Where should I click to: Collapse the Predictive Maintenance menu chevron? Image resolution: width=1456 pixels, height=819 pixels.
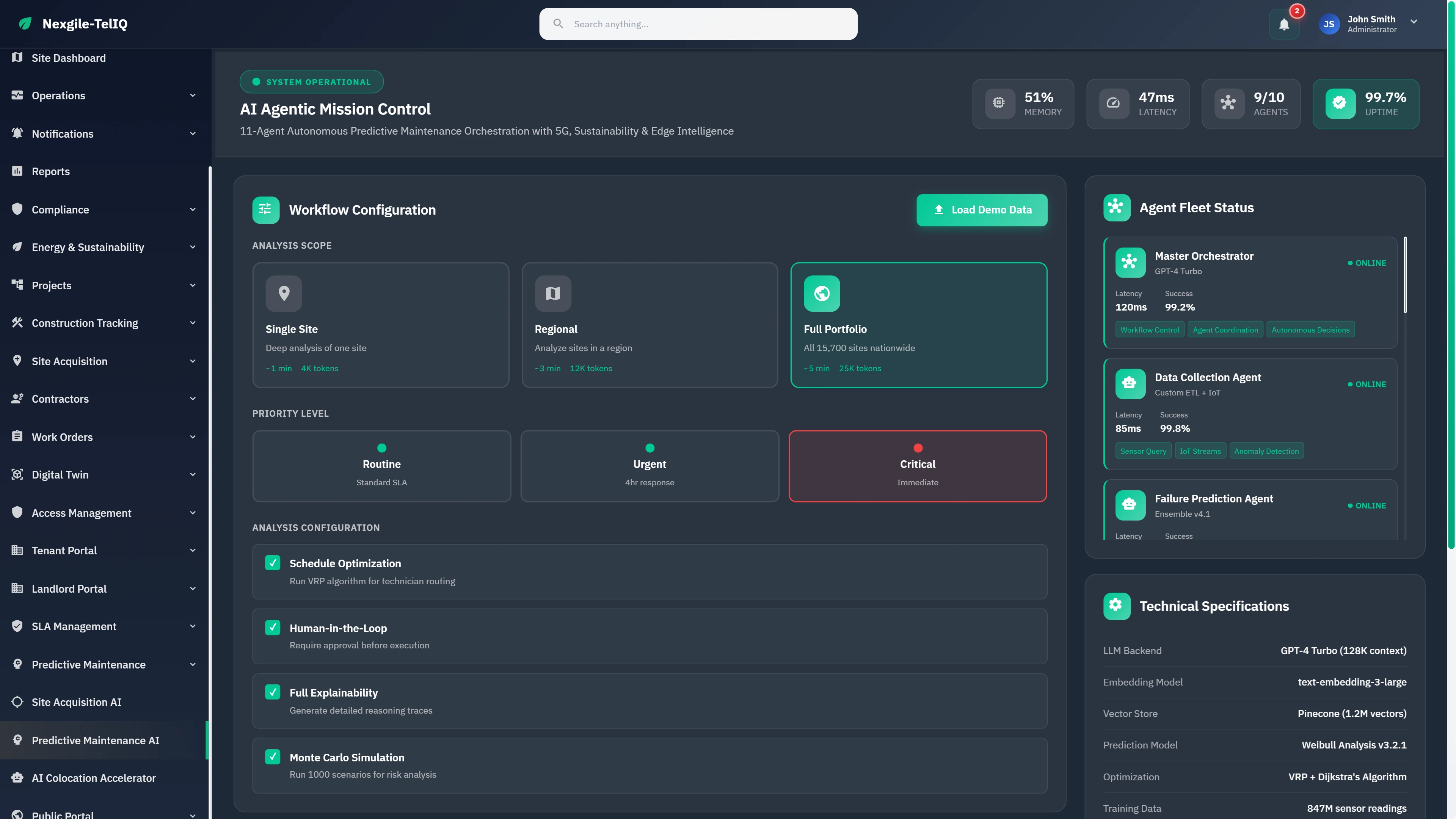192,665
